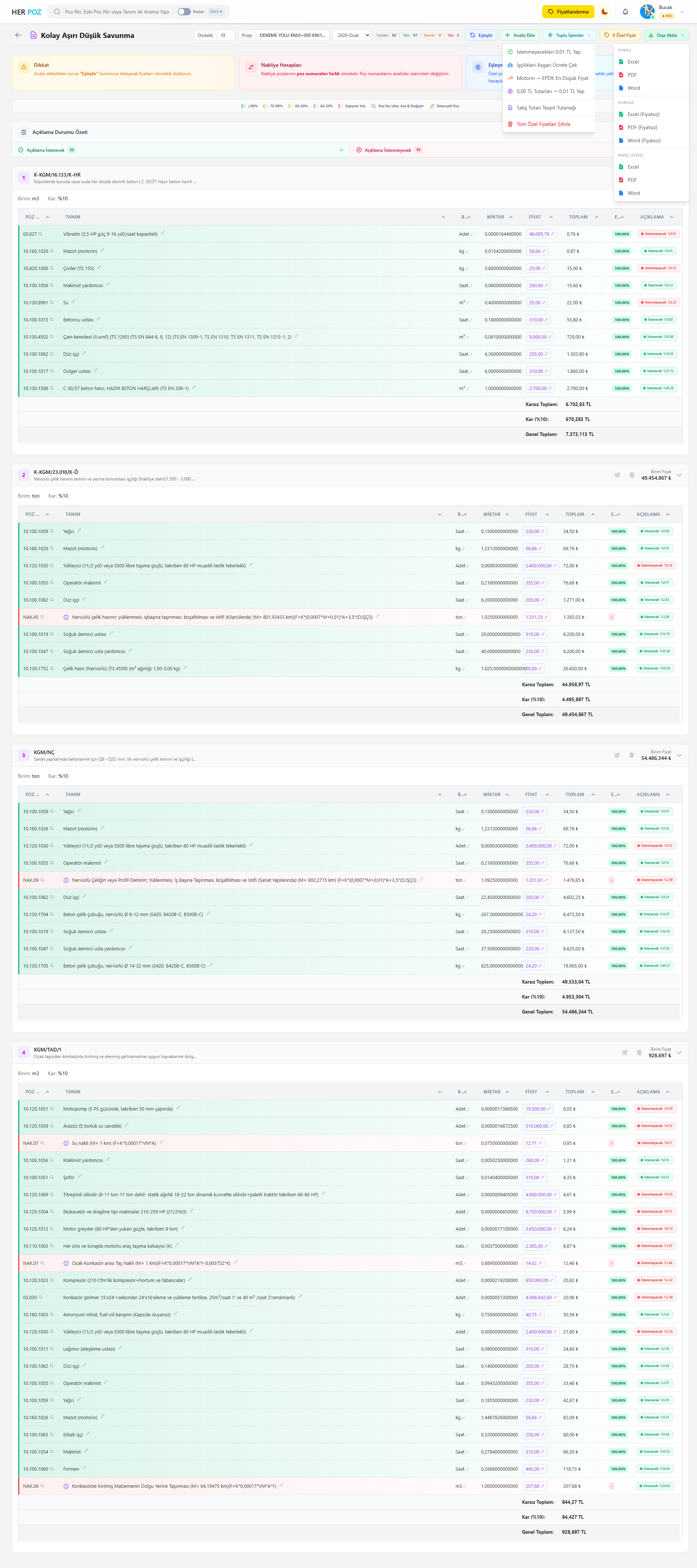Toggle the İstenecek status badge on the Su nakli row
The width and height of the screenshot is (697, 1568).
656,1143
